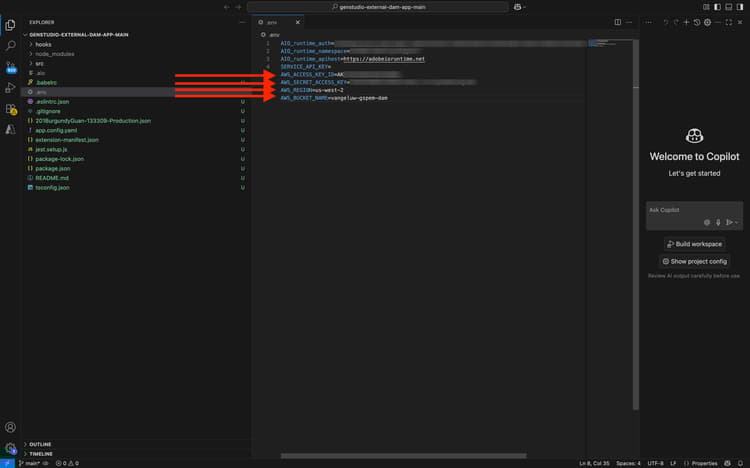Customize layout icon in title bar
This screenshot has width=750, height=468.
click(x=706, y=7)
